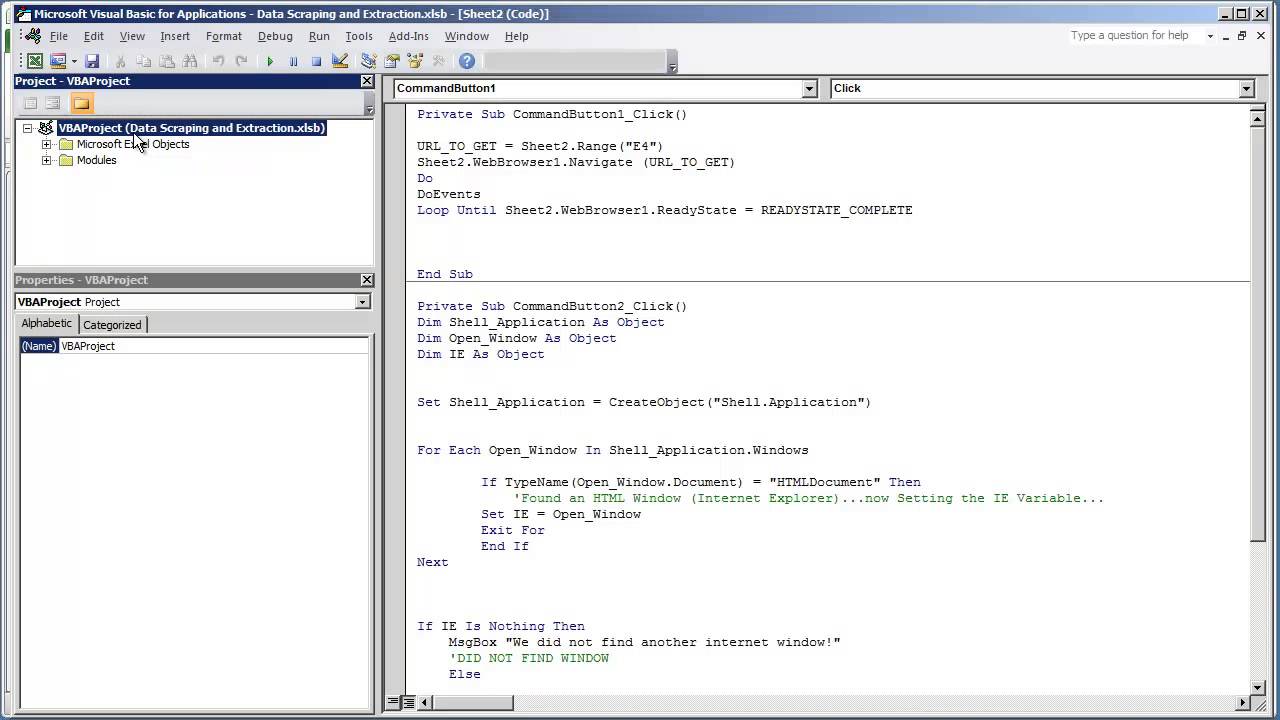Click the Paste clipboard icon
Image resolution: width=1280 pixels, height=720 pixels.
click(166, 61)
